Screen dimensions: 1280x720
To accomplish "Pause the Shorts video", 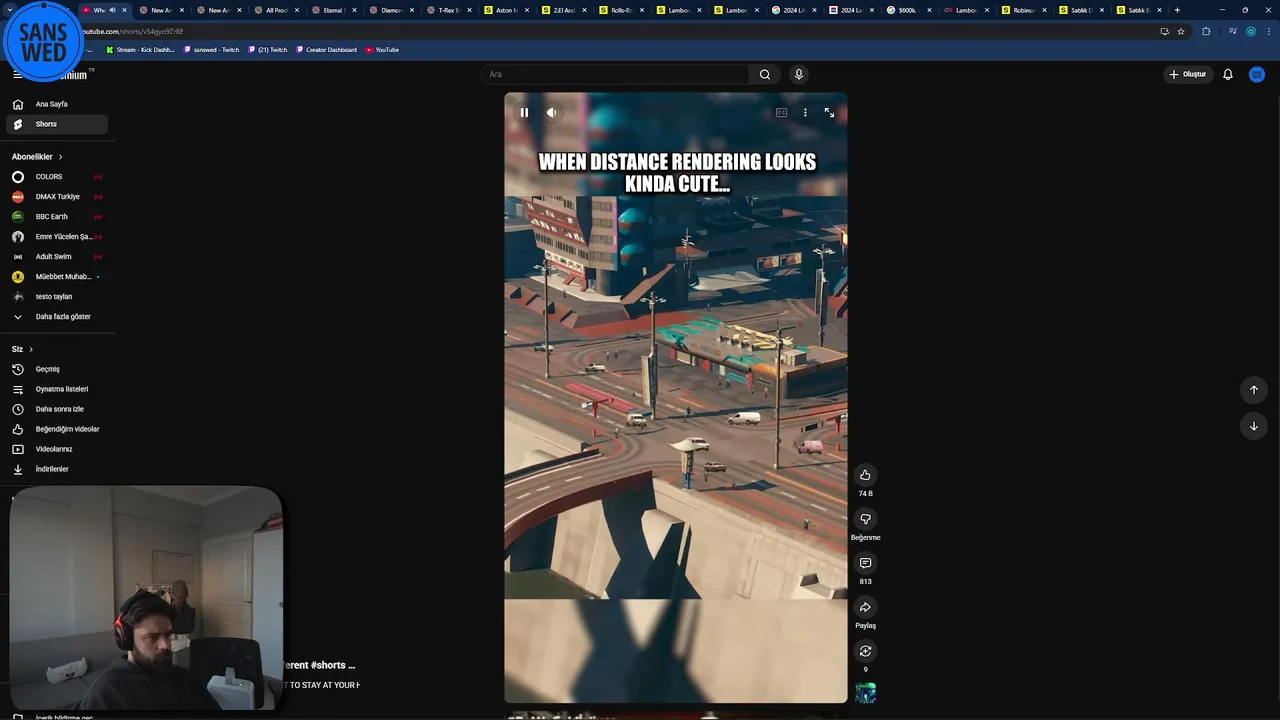I will [x=524, y=113].
